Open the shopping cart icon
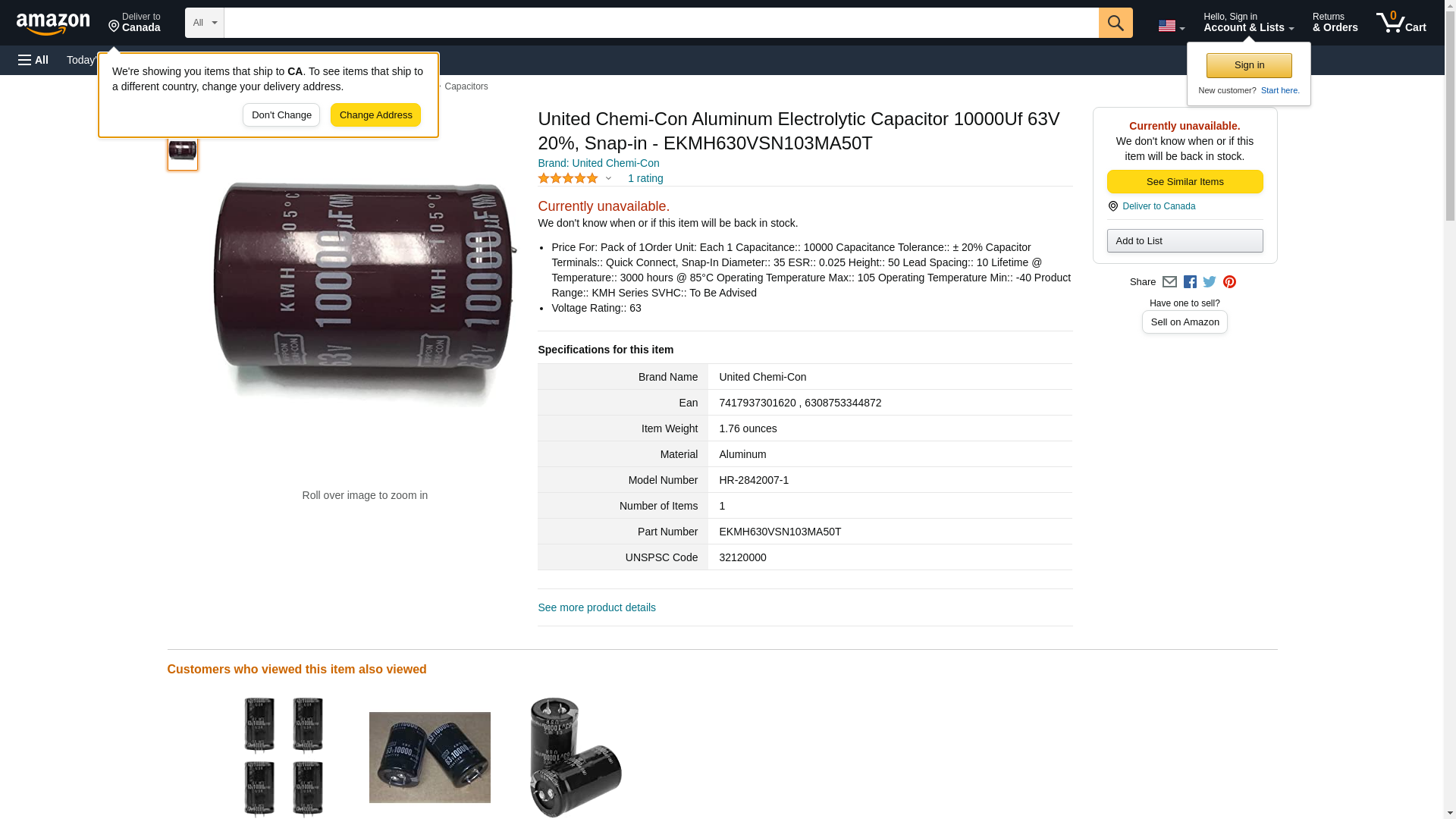The image size is (1456, 819). coord(1401,23)
